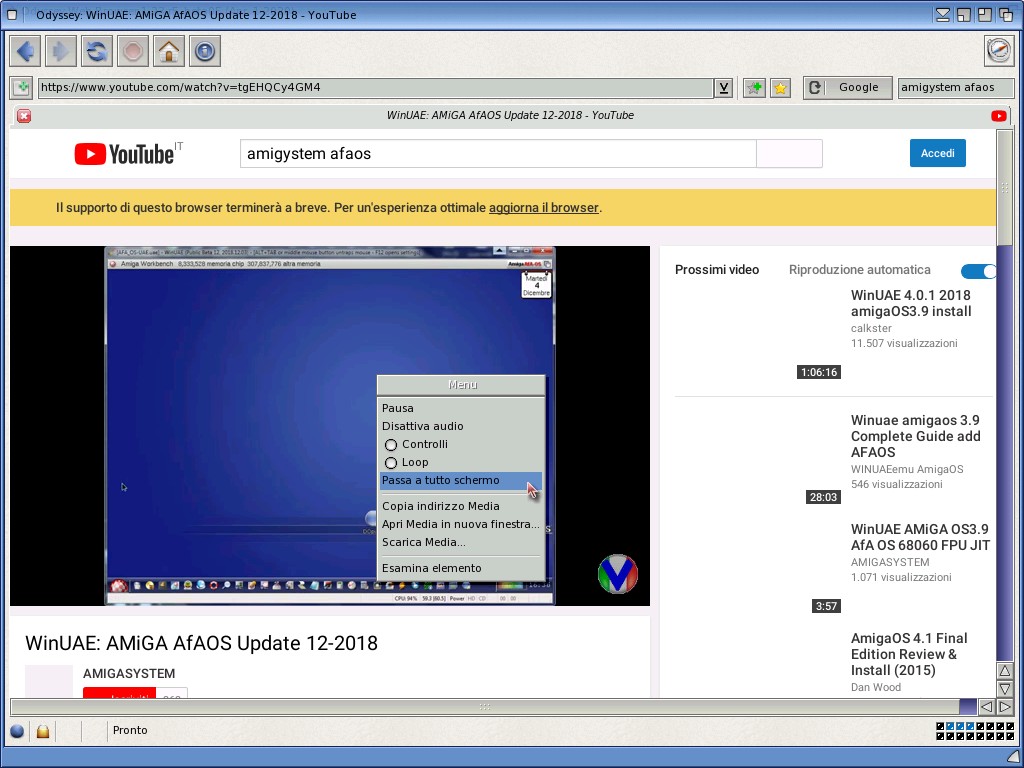Follow the aggiorna il browser link
The width and height of the screenshot is (1024, 768).
tap(543, 208)
